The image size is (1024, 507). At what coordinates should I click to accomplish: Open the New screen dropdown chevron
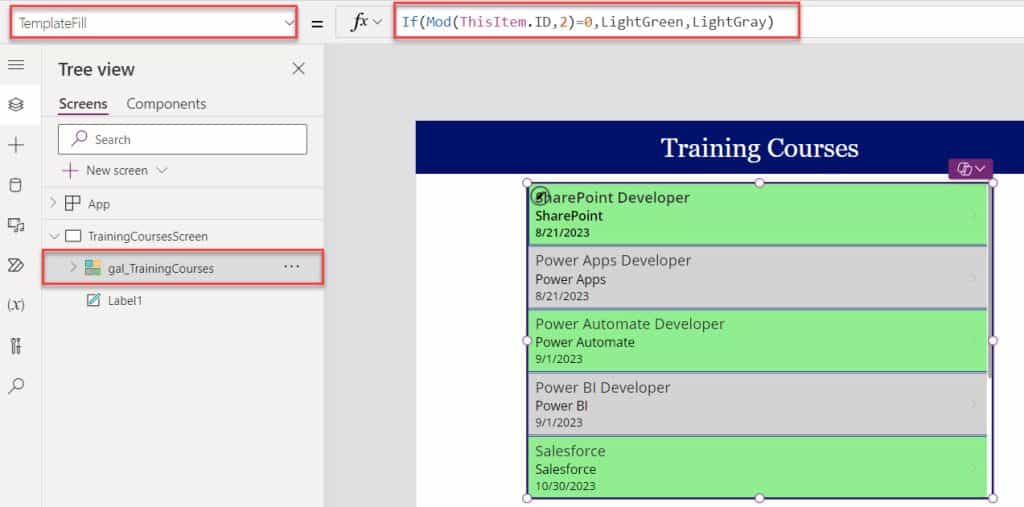162,171
